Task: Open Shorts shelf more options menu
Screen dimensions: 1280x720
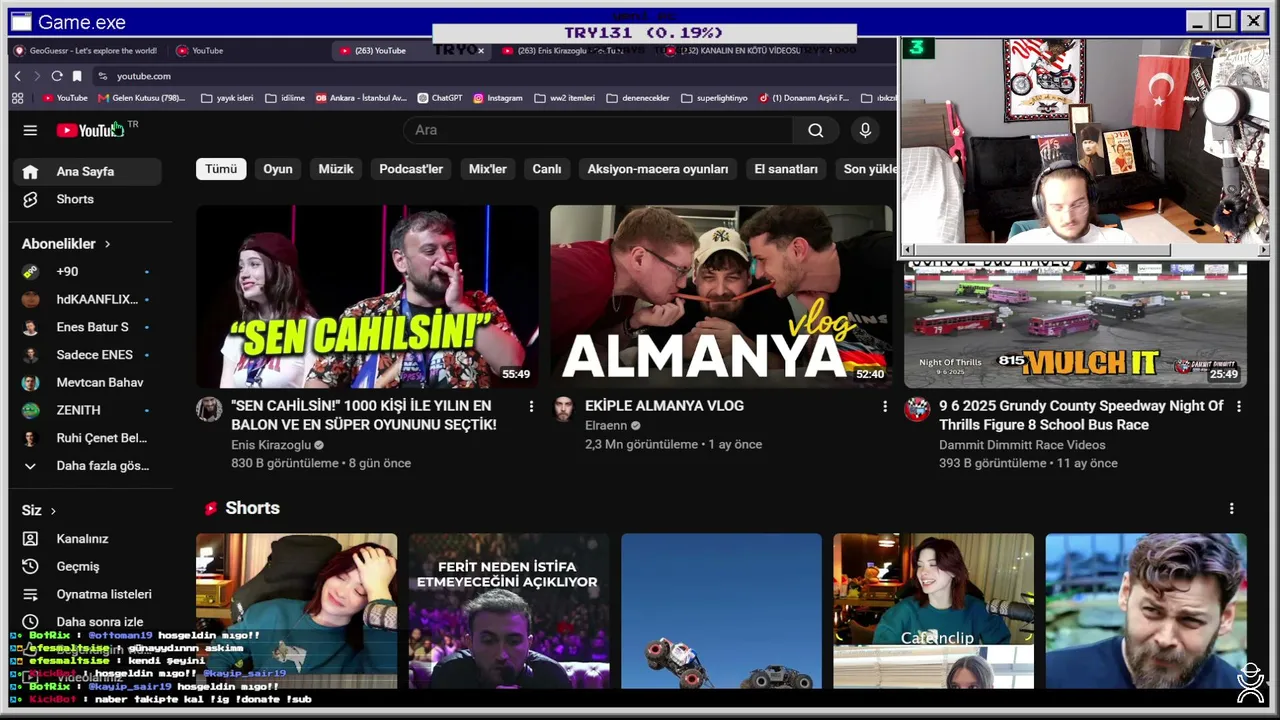Action: point(1231,509)
